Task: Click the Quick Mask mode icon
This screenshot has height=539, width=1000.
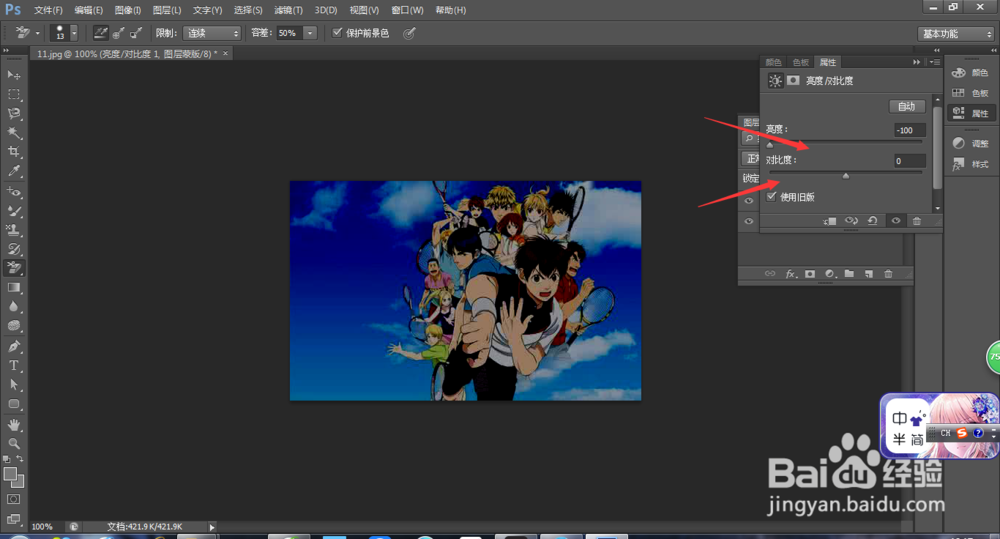Action: pos(13,499)
